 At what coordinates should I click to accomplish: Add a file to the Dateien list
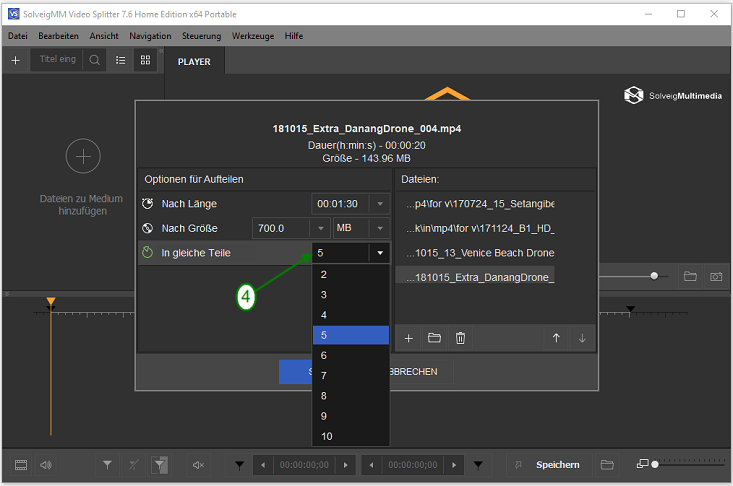409,338
